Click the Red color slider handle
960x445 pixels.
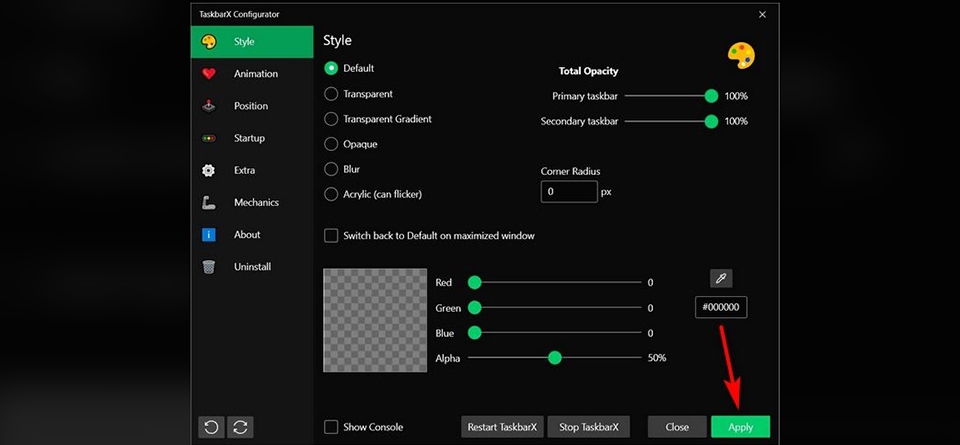click(x=474, y=282)
